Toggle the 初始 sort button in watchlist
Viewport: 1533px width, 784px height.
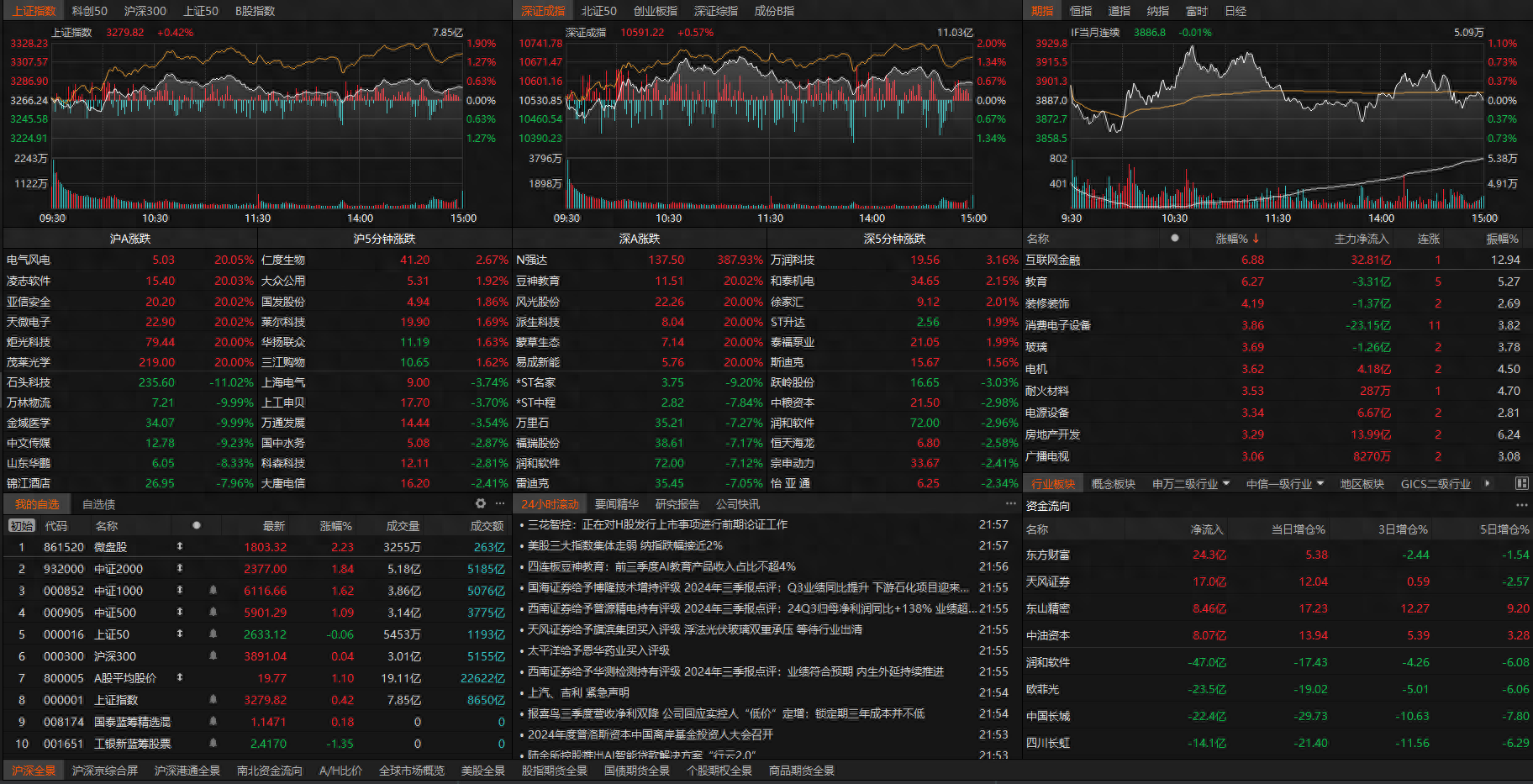click(22, 526)
